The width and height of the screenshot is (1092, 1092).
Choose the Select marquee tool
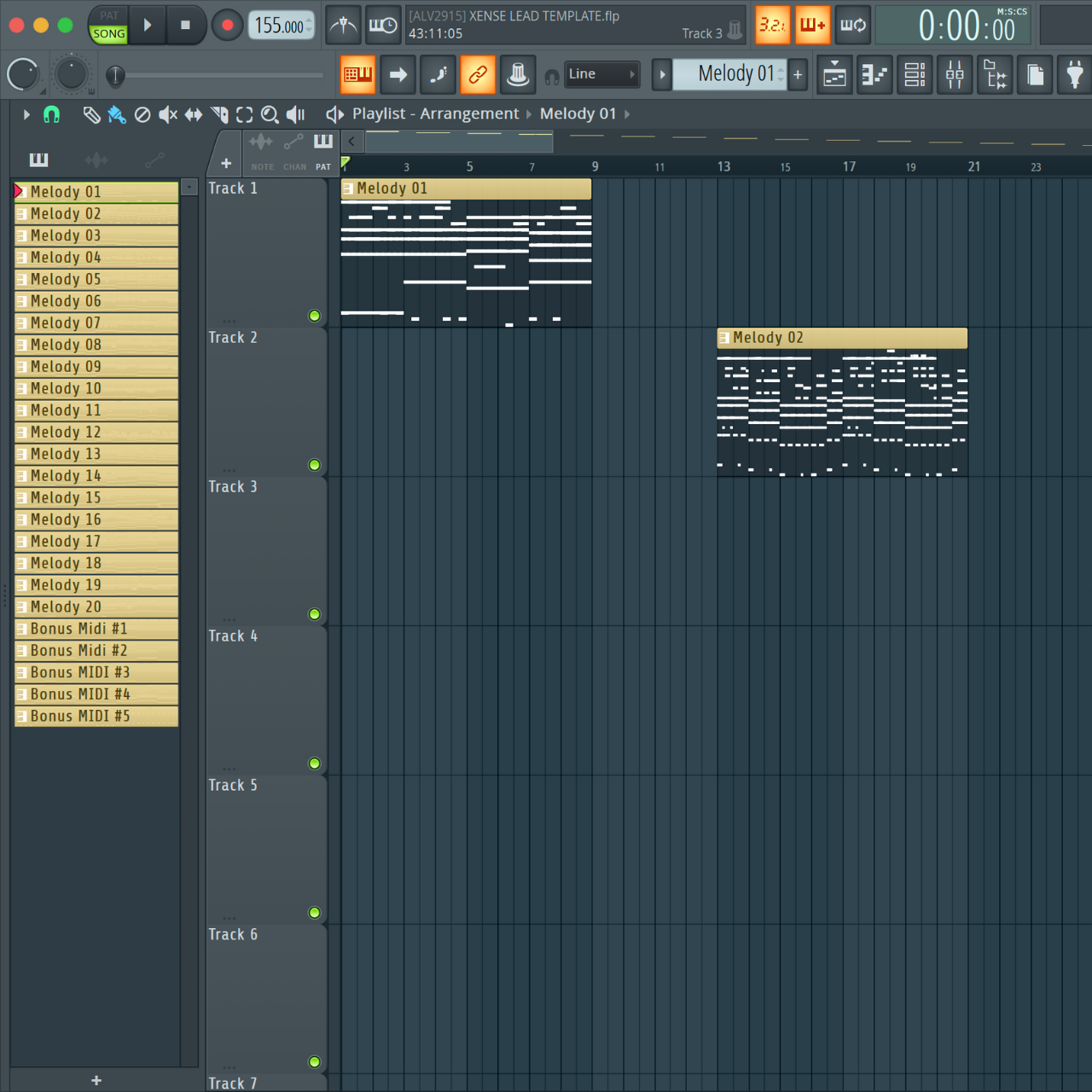click(x=245, y=114)
